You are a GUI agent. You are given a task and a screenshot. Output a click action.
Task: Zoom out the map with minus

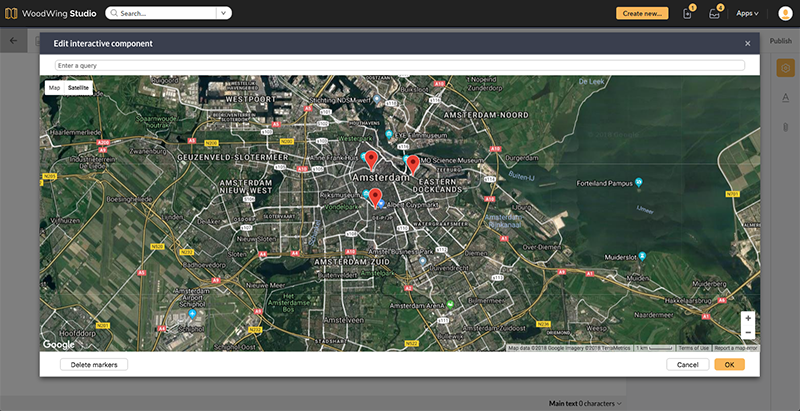[x=748, y=333]
